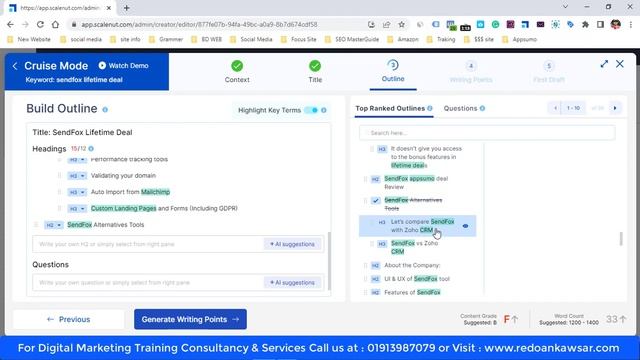Select H2 SendFox appsumo deal Review outline
This screenshot has width=640, height=360.
416,183
